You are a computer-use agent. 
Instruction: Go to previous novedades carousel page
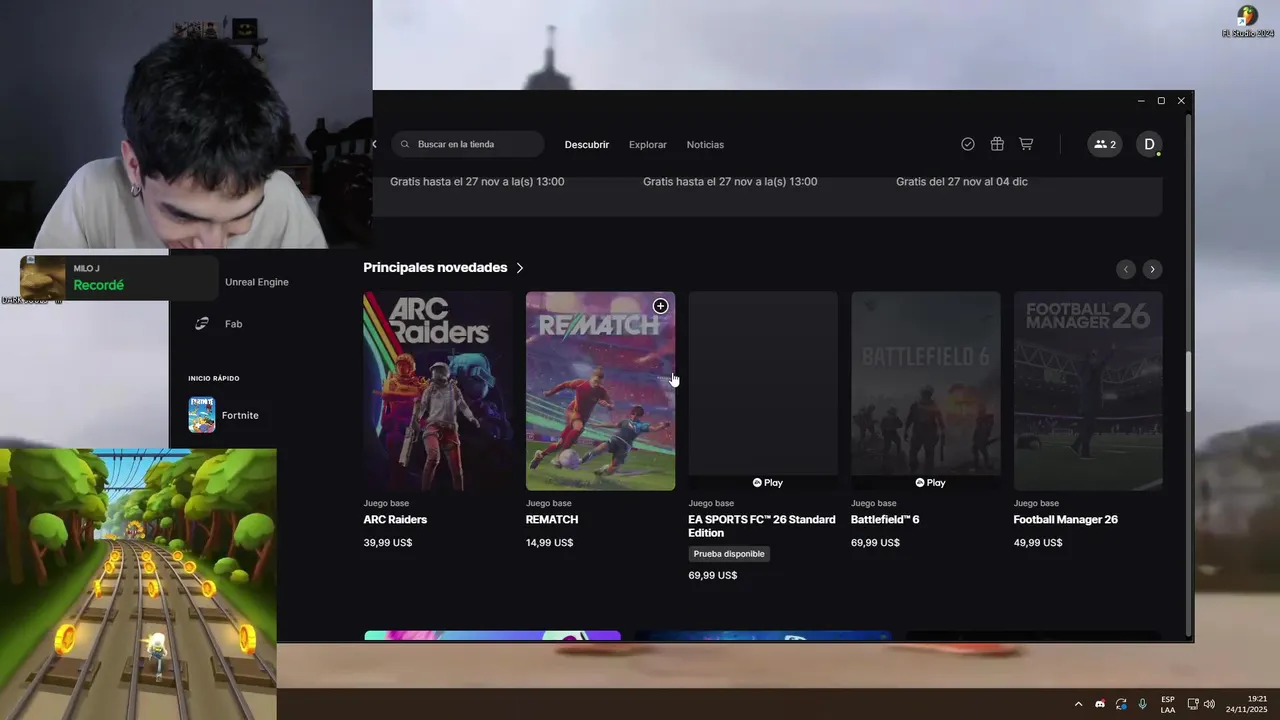pos(1126,269)
